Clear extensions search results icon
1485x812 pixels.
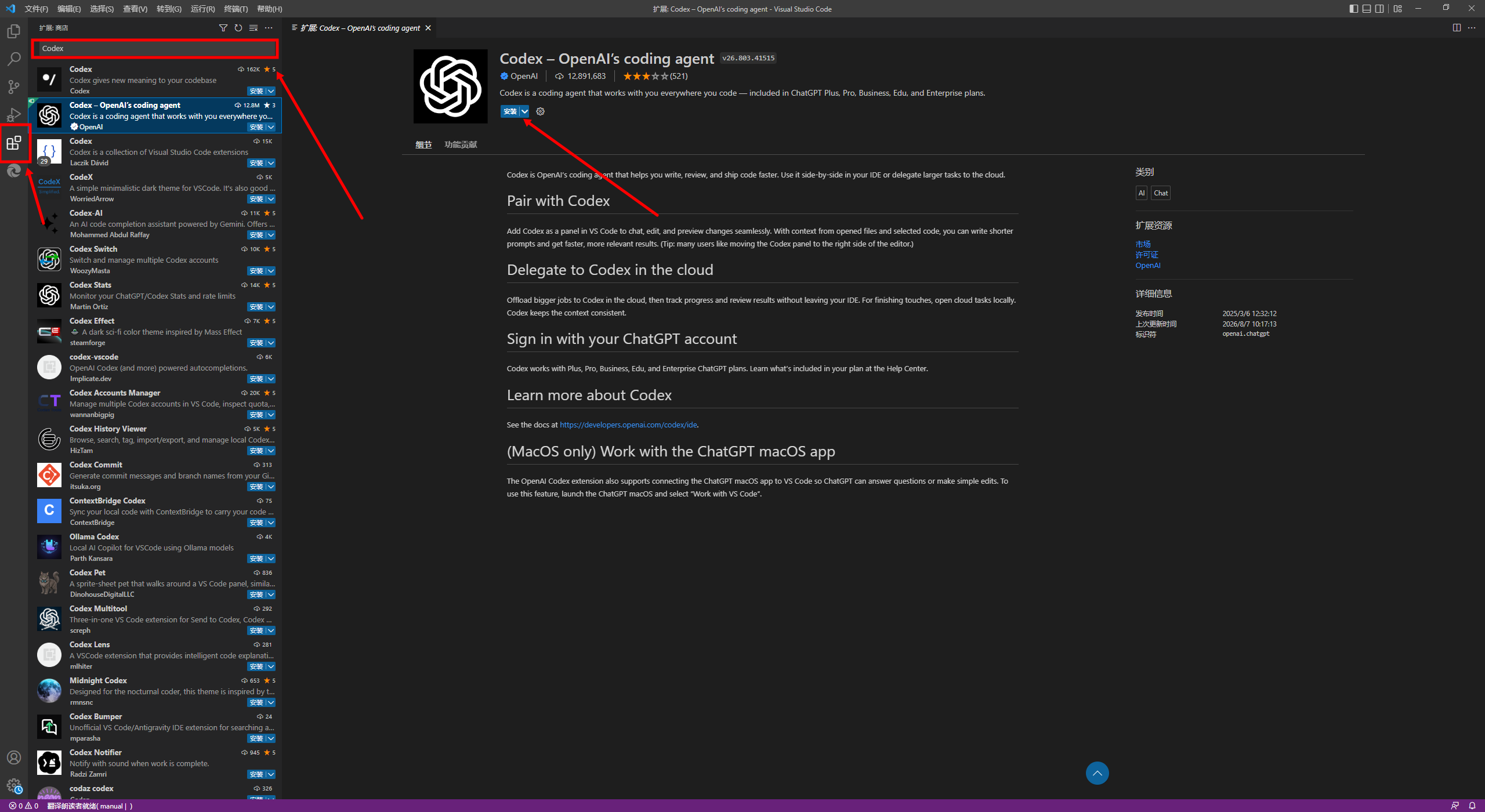tap(253, 28)
